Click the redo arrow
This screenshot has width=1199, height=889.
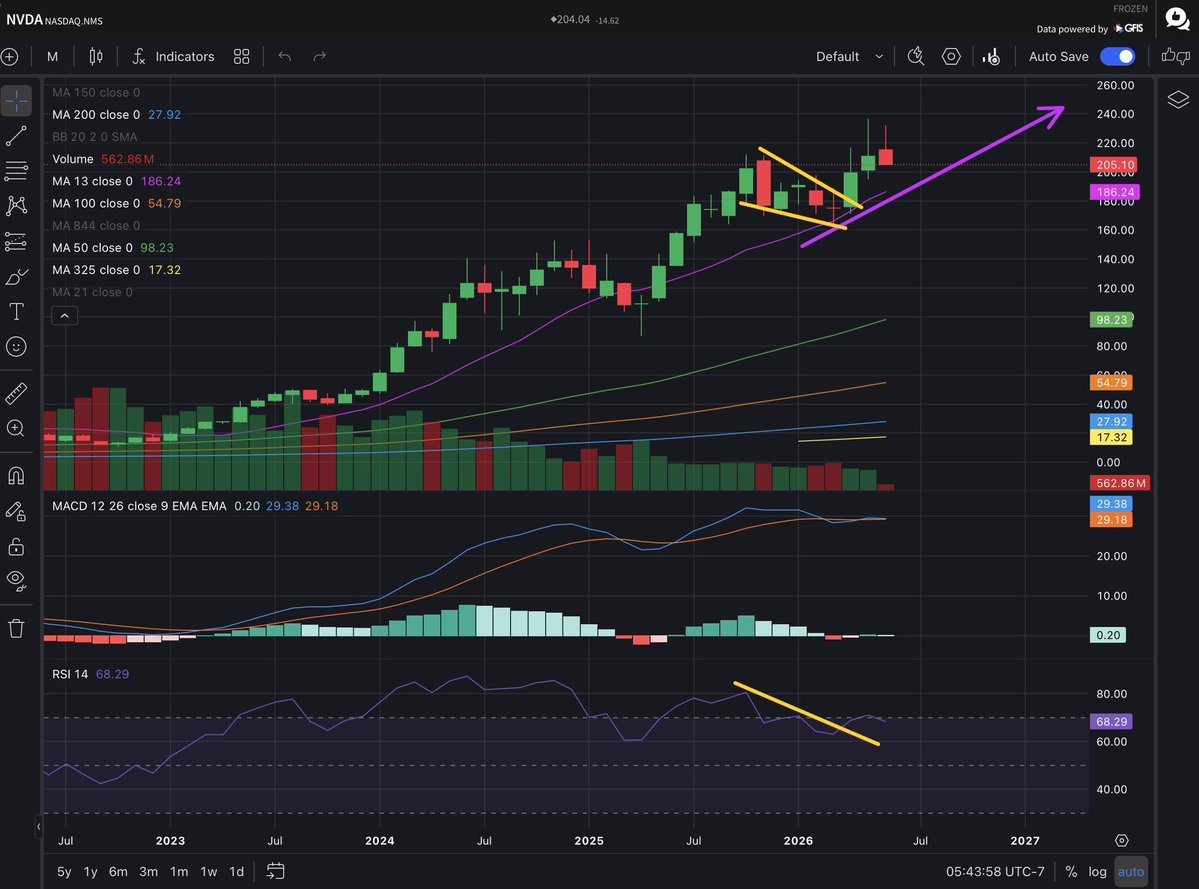[x=320, y=57]
